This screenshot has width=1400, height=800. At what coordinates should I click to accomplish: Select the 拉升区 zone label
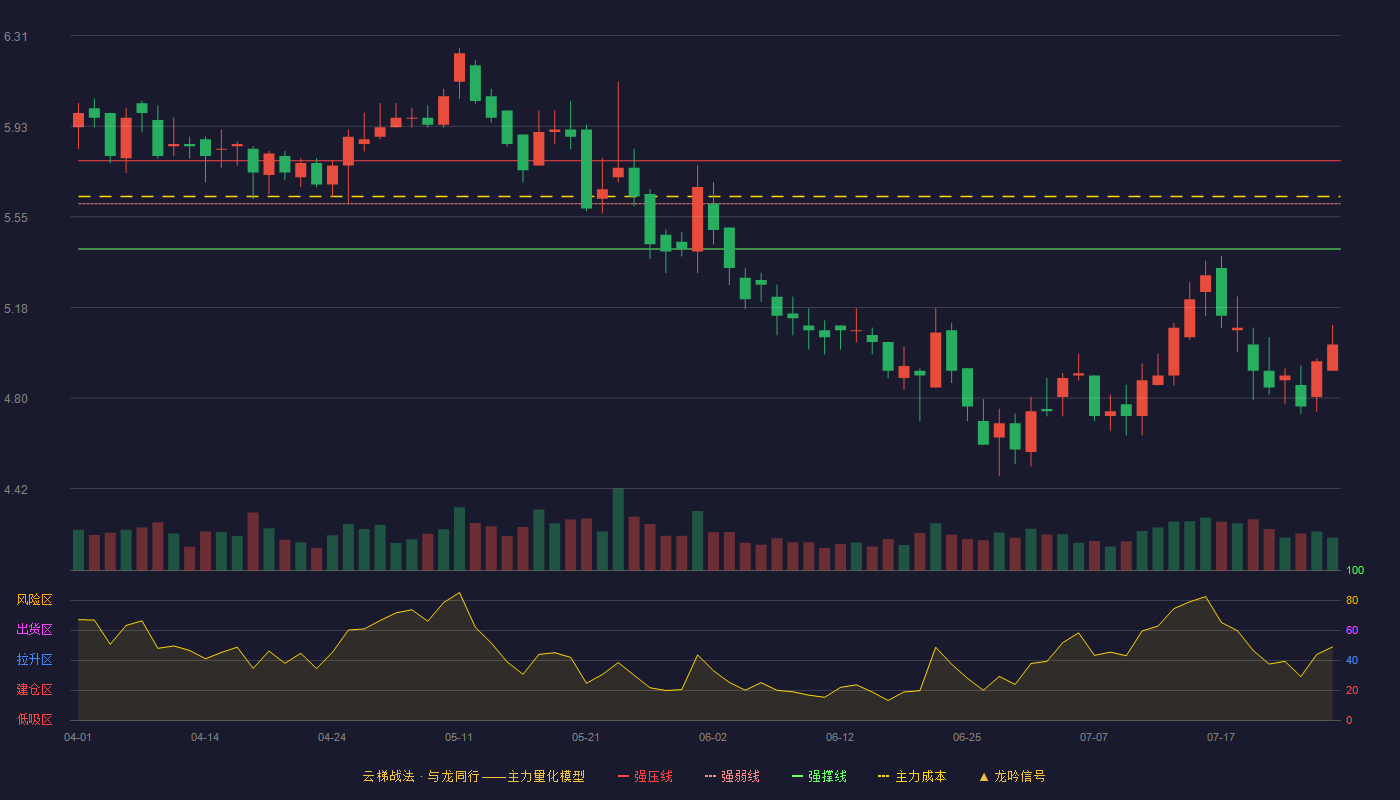[x=34, y=660]
